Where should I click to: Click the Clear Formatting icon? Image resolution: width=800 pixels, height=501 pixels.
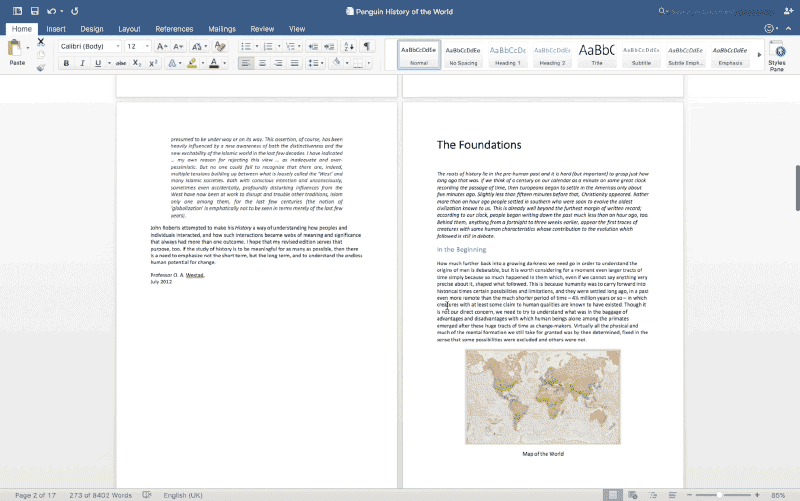click(220, 46)
